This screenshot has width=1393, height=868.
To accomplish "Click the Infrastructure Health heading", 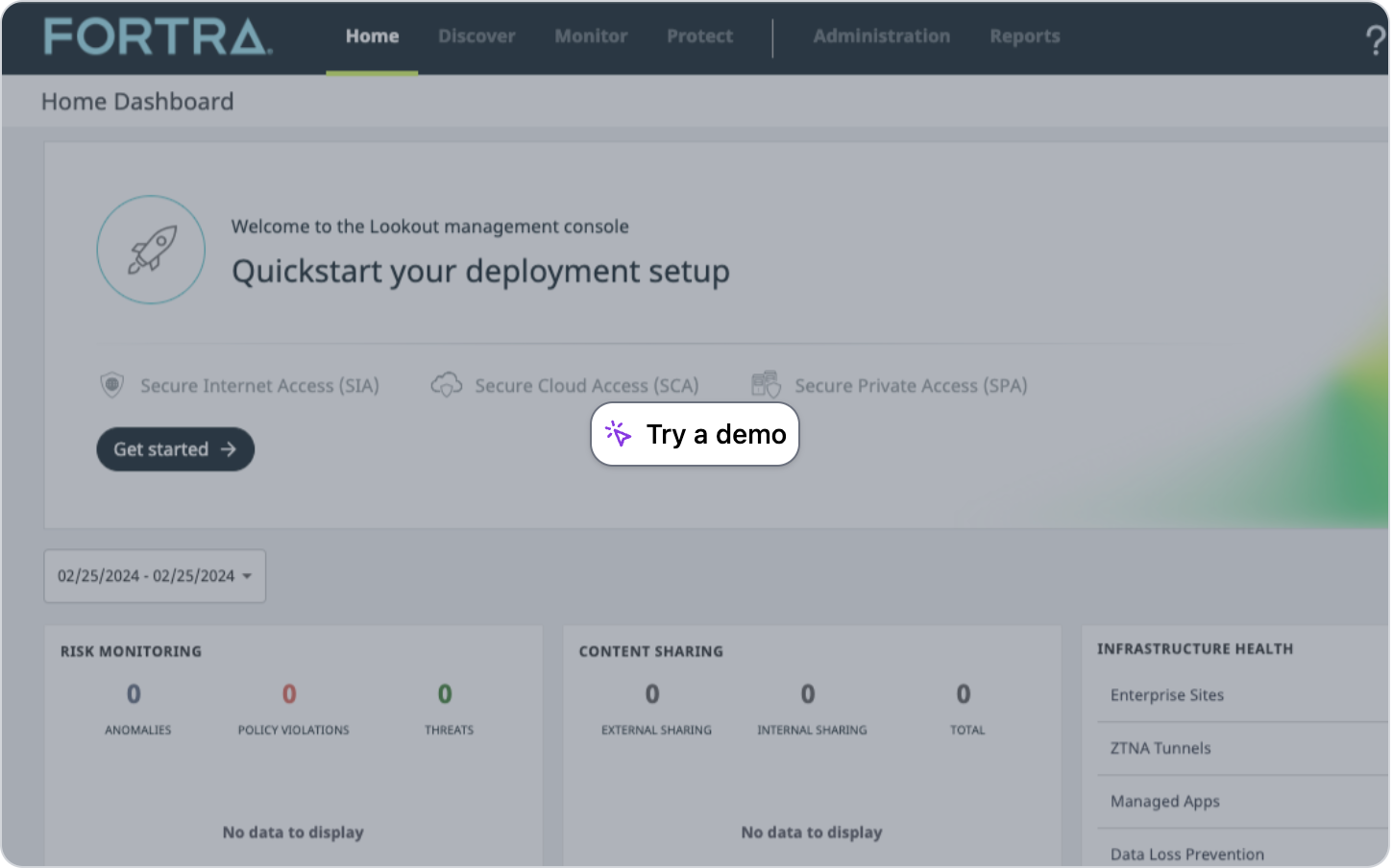I will [1195, 649].
